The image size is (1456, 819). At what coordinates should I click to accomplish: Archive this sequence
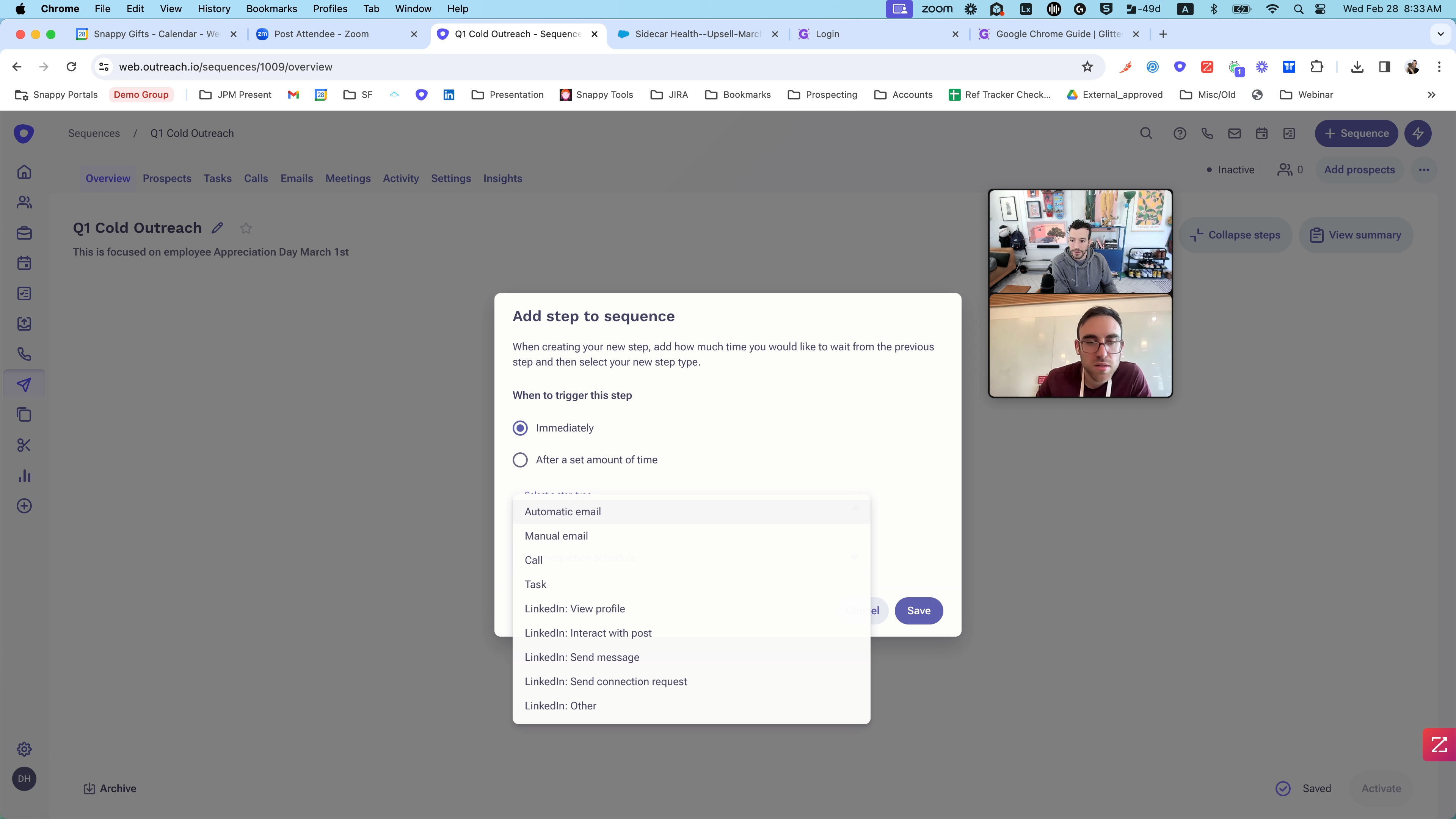point(110,789)
